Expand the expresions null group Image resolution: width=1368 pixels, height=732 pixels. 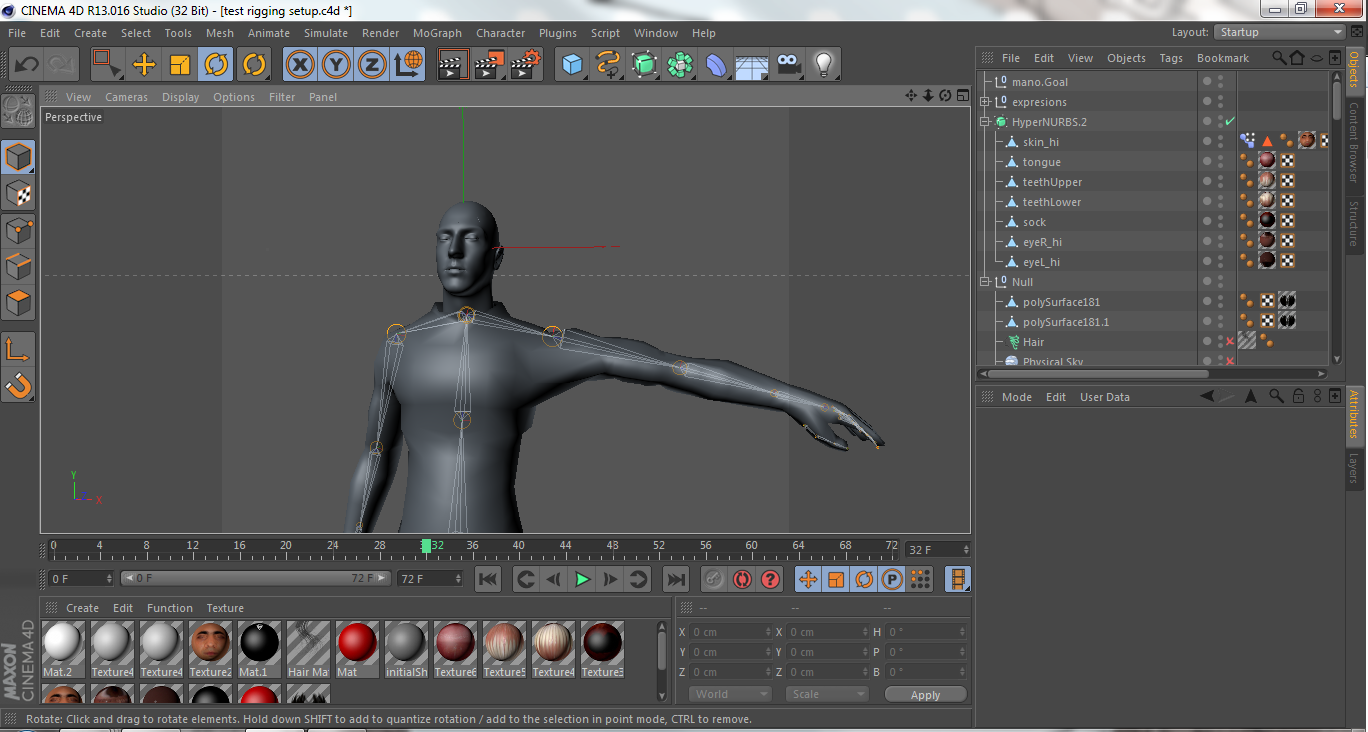tap(985, 102)
